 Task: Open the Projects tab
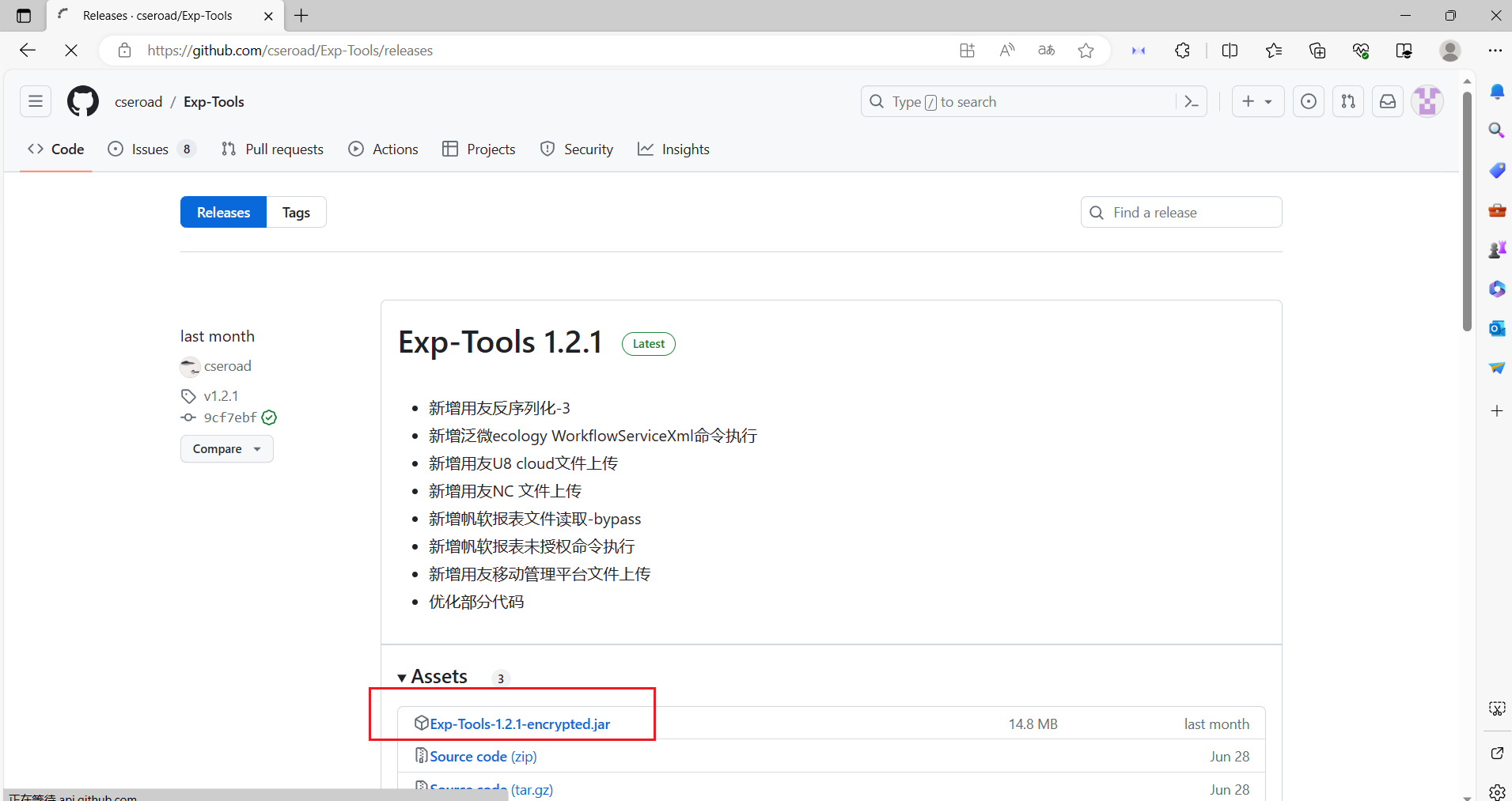[x=479, y=149]
